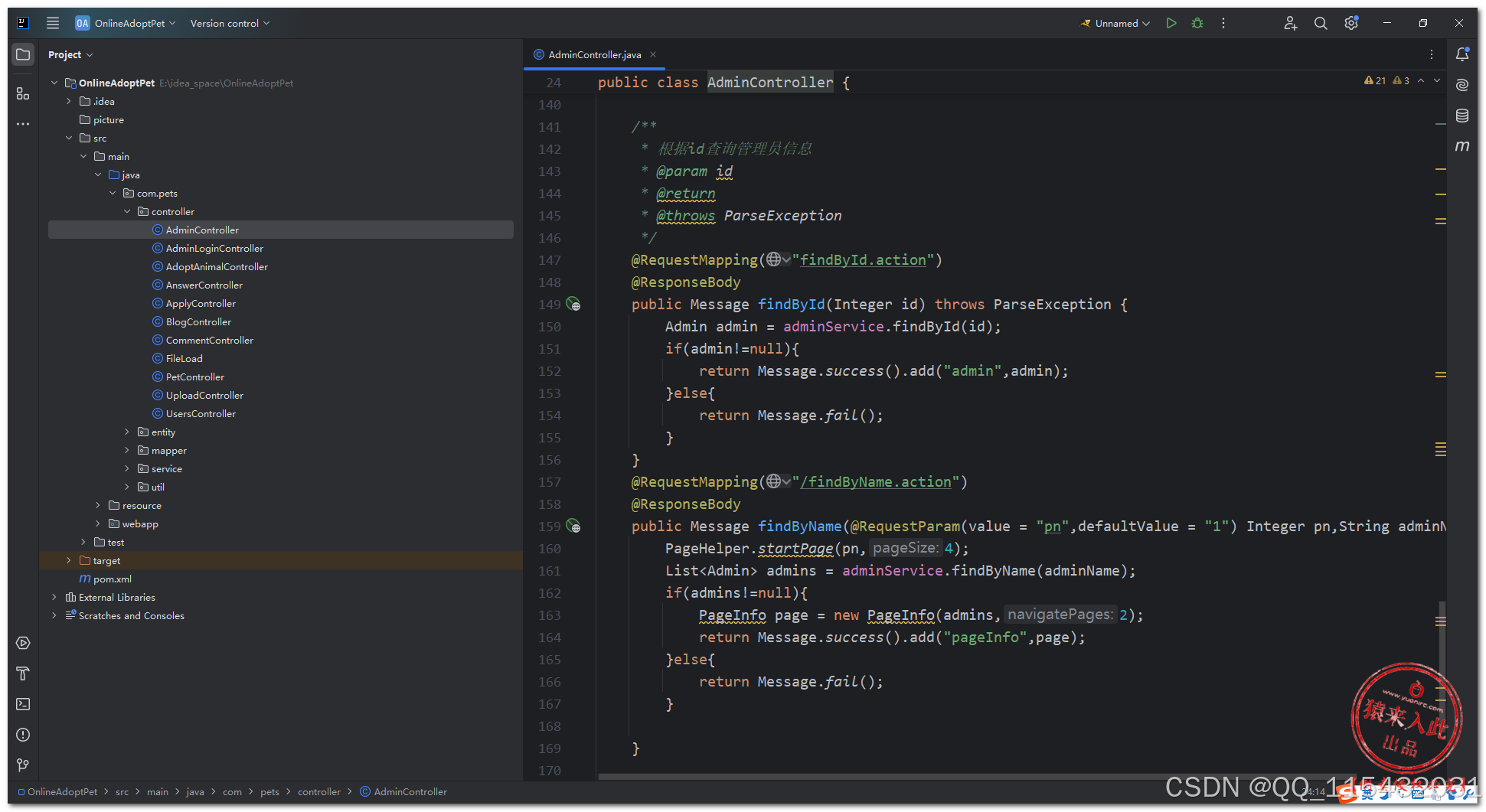Click gutter icon on line 149

pyautogui.click(x=573, y=304)
